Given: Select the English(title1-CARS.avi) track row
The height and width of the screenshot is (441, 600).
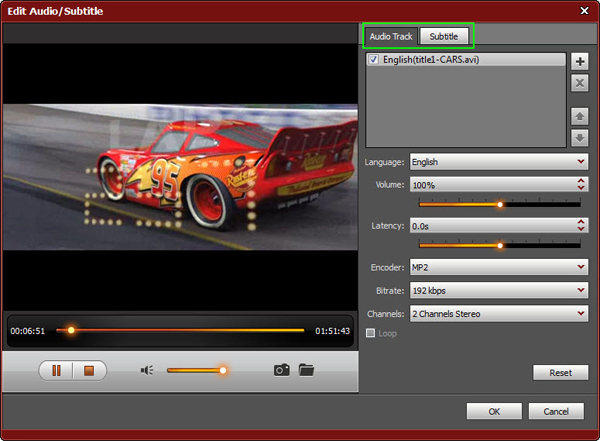Looking at the screenshot, I should (x=466, y=60).
